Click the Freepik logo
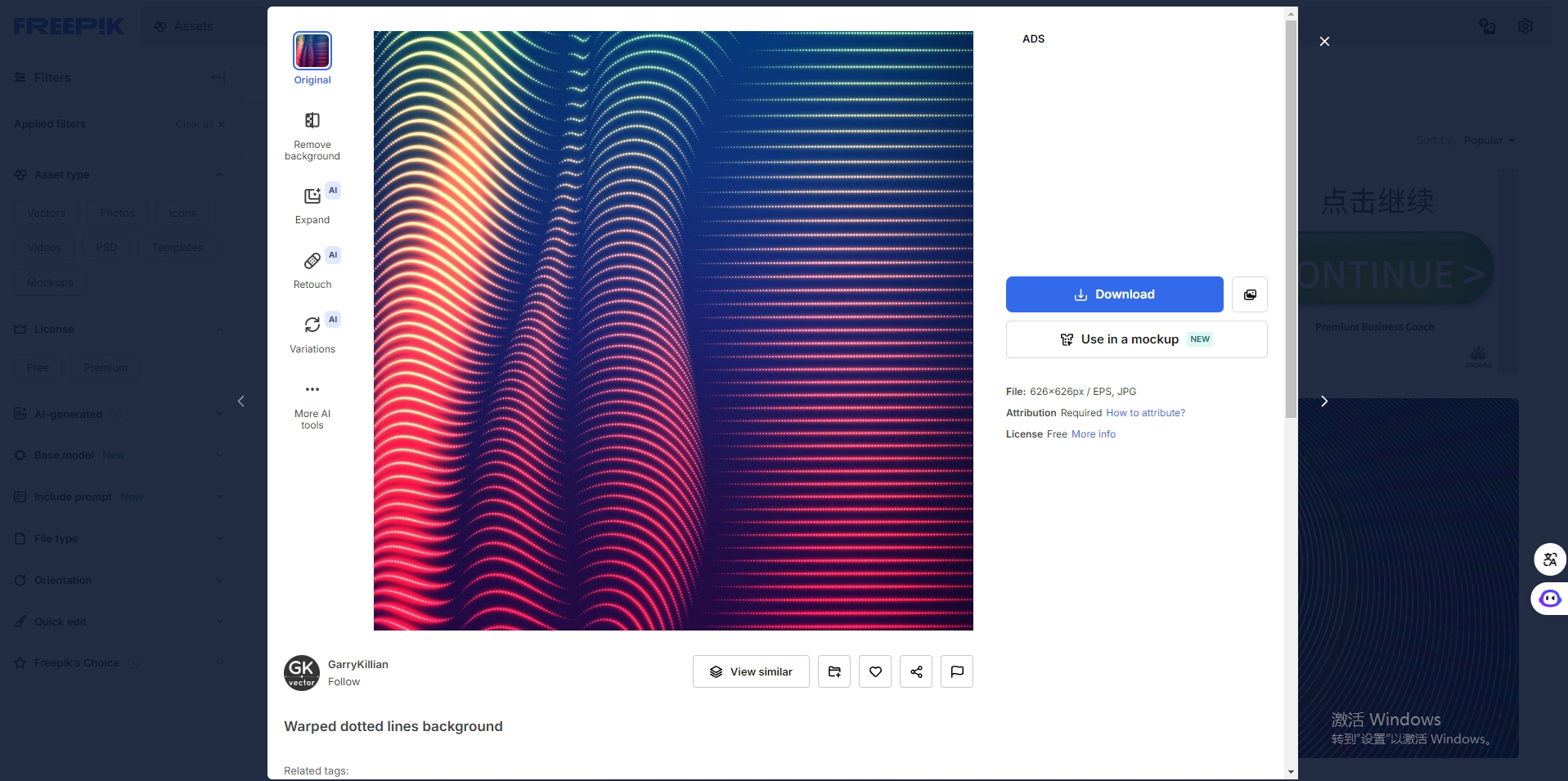 pos(69,26)
